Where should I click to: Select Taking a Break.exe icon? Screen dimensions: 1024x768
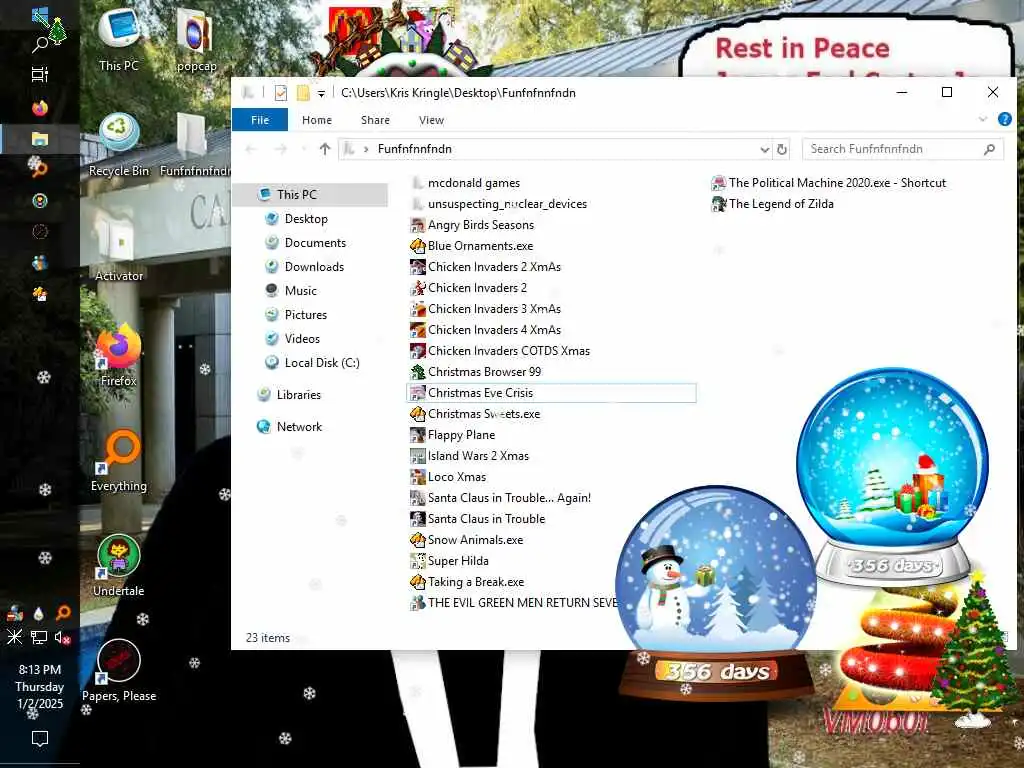pyautogui.click(x=418, y=581)
